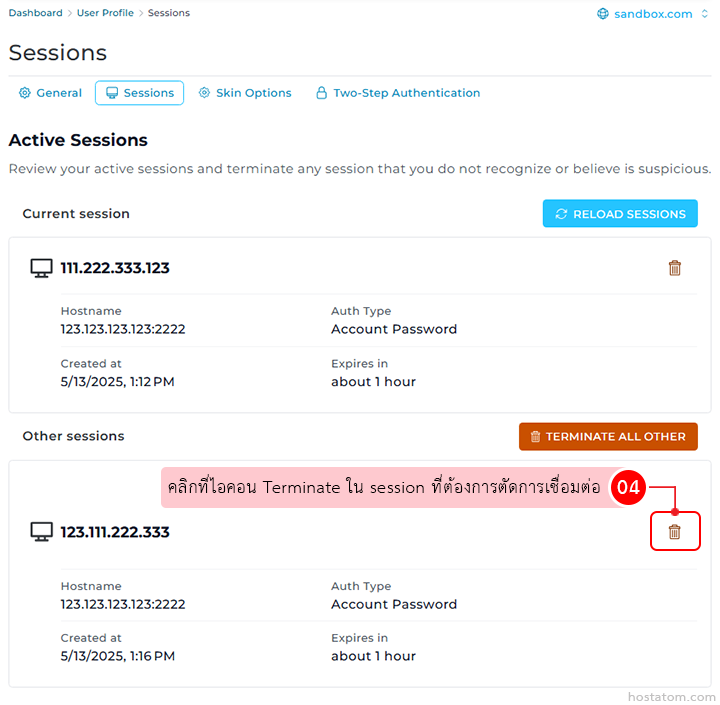
Task: Click trash icon for session 123.111.222.333
Action: [674, 532]
